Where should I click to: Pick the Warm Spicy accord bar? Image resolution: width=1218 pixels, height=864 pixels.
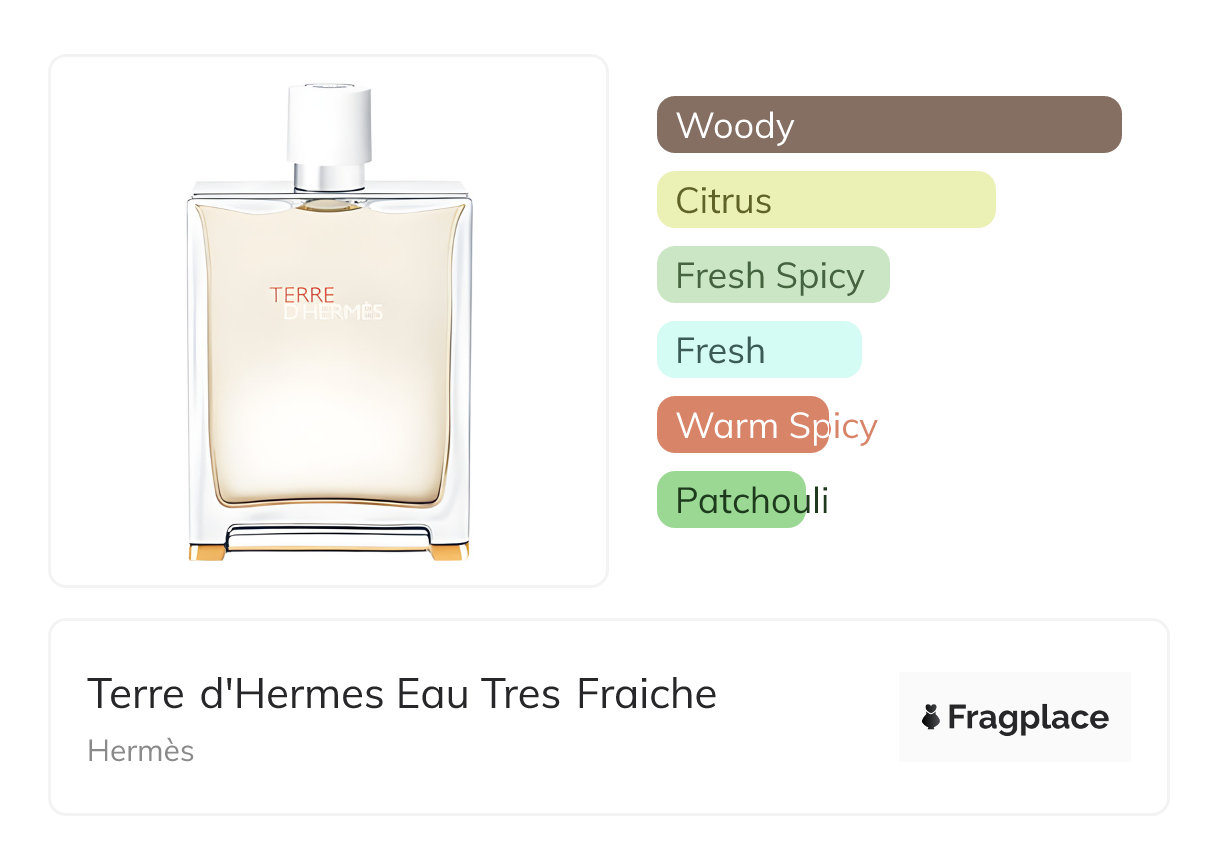click(742, 425)
